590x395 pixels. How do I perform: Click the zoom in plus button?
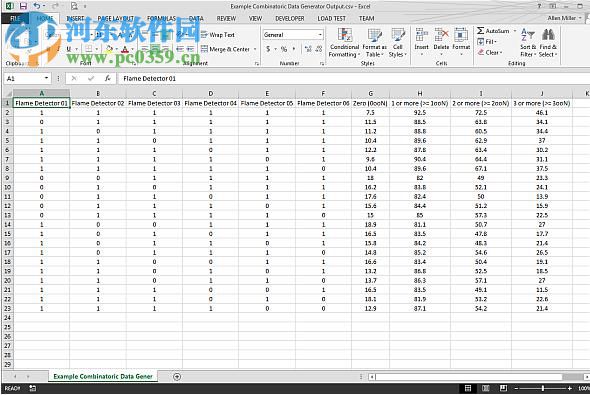coord(570,388)
